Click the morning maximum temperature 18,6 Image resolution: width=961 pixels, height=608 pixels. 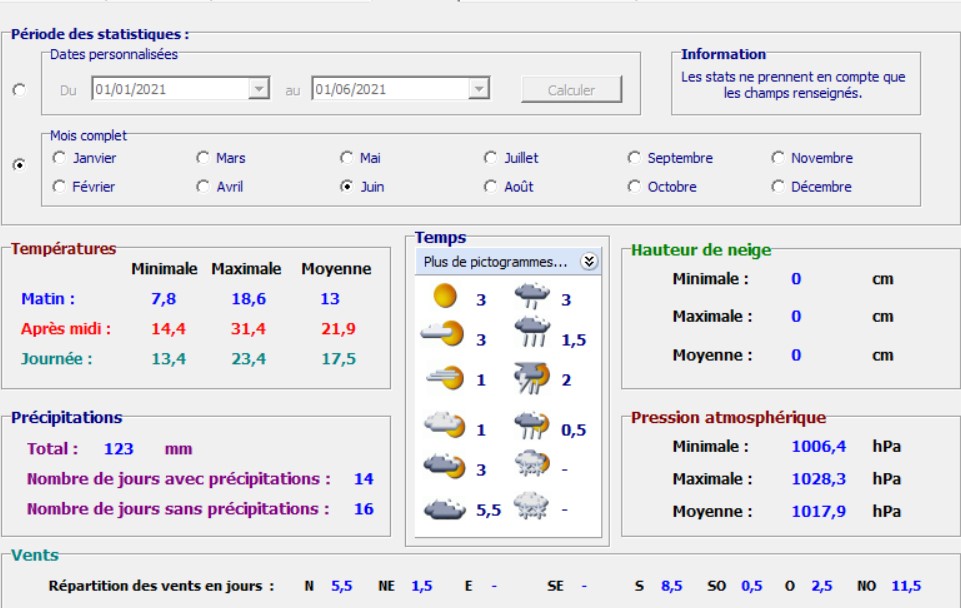(248, 298)
